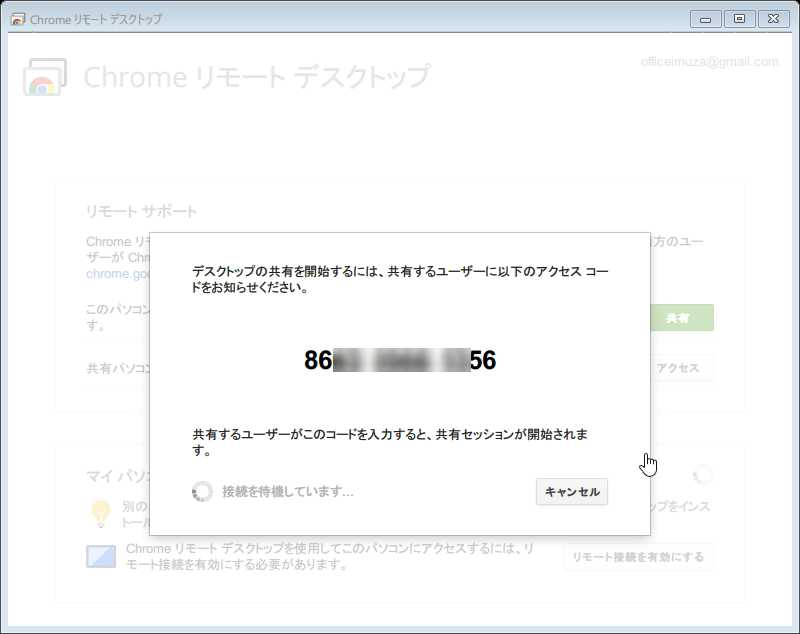Click the monitor icon beside remote connection text
The image size is (800, 634).
[101, 556]
